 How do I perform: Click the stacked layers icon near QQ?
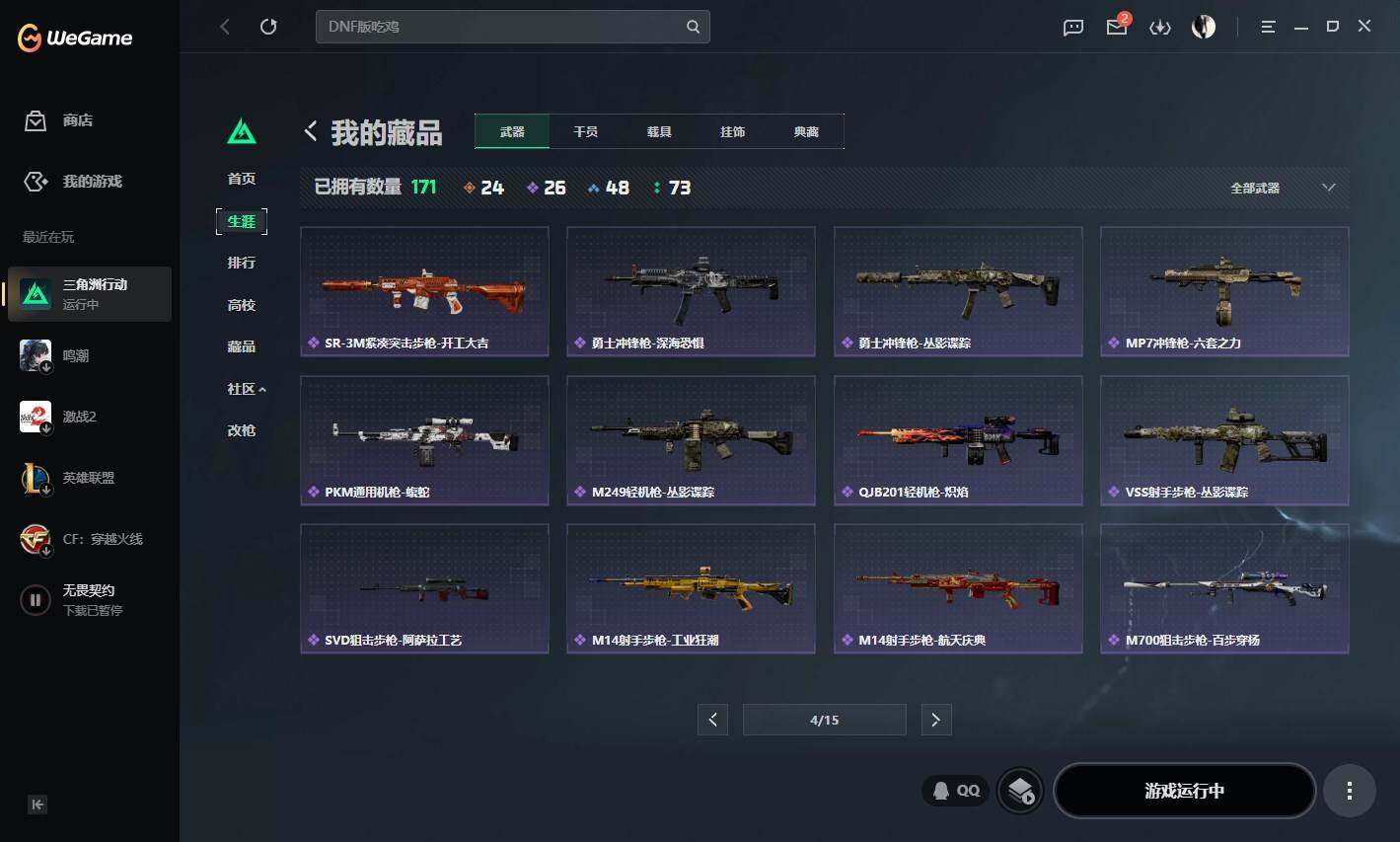[1020, 791]
